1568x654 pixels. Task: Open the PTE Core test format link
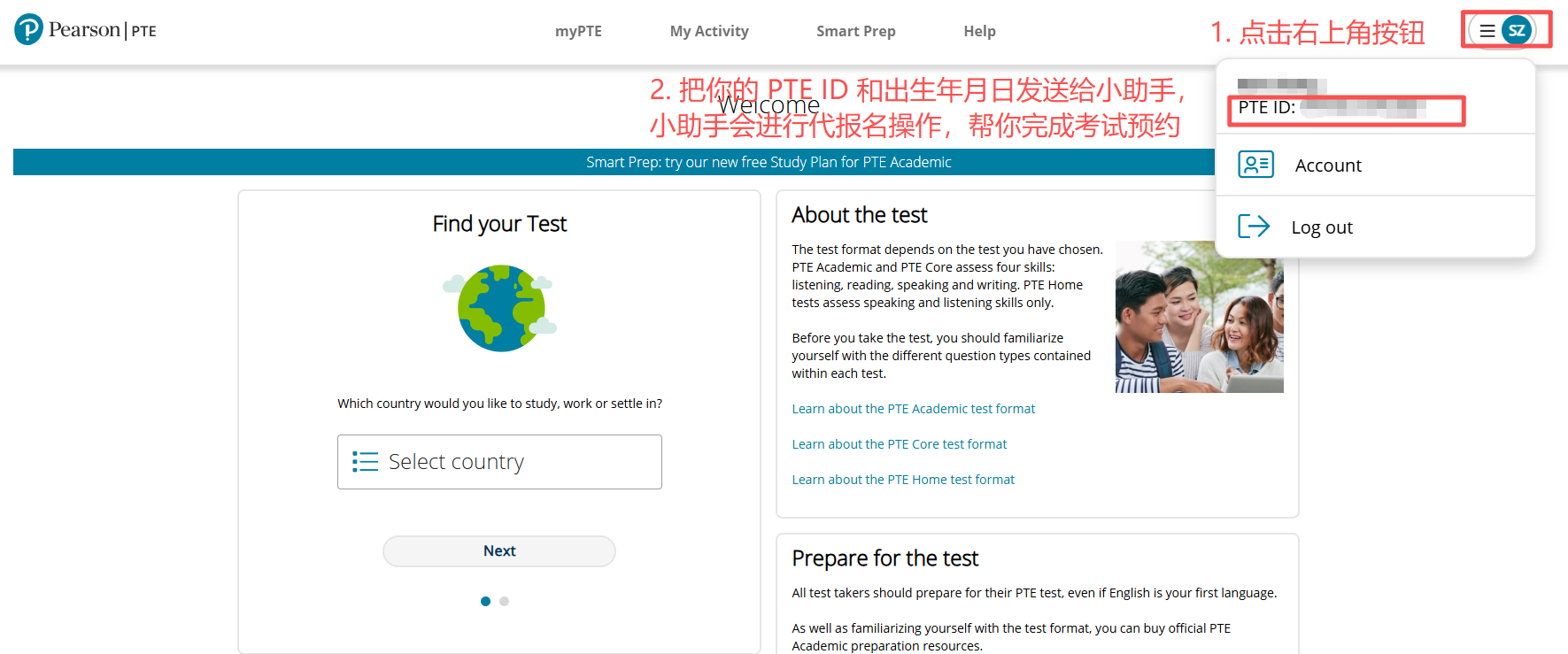click(899, 444)
